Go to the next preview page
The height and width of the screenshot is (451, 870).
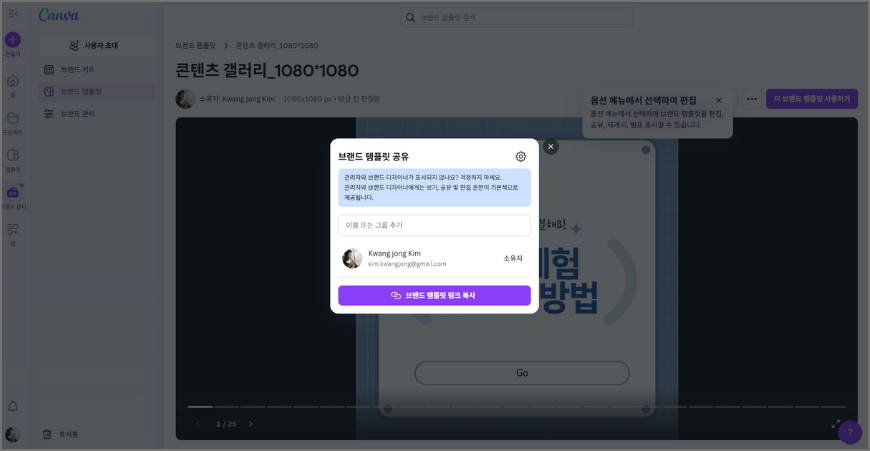click(250, 424)
